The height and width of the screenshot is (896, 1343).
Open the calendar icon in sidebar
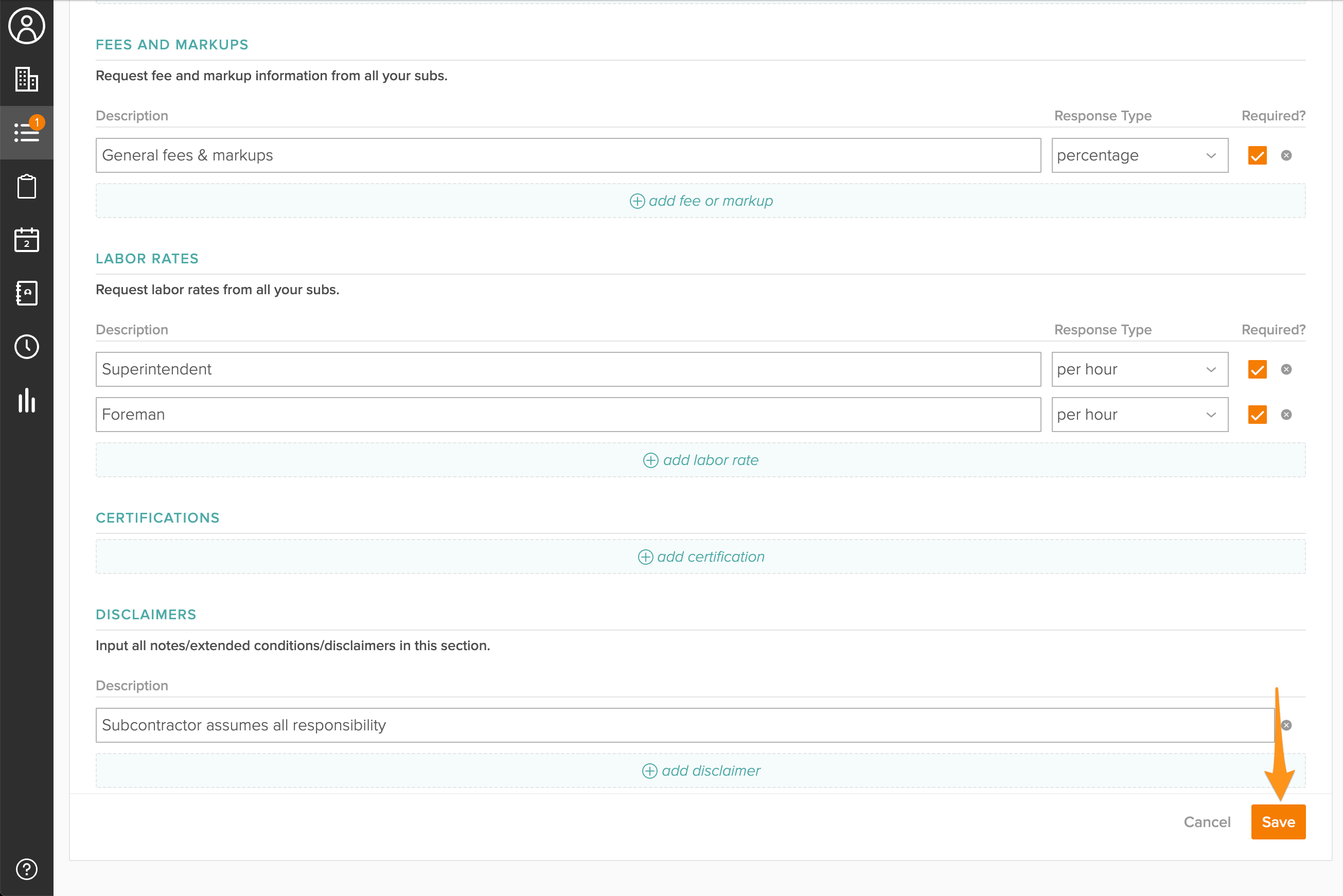[x=26, y=239]
